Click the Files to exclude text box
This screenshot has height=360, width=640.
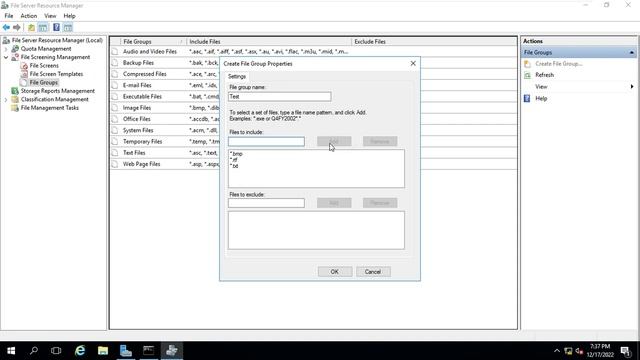click(x=266, y=203)
